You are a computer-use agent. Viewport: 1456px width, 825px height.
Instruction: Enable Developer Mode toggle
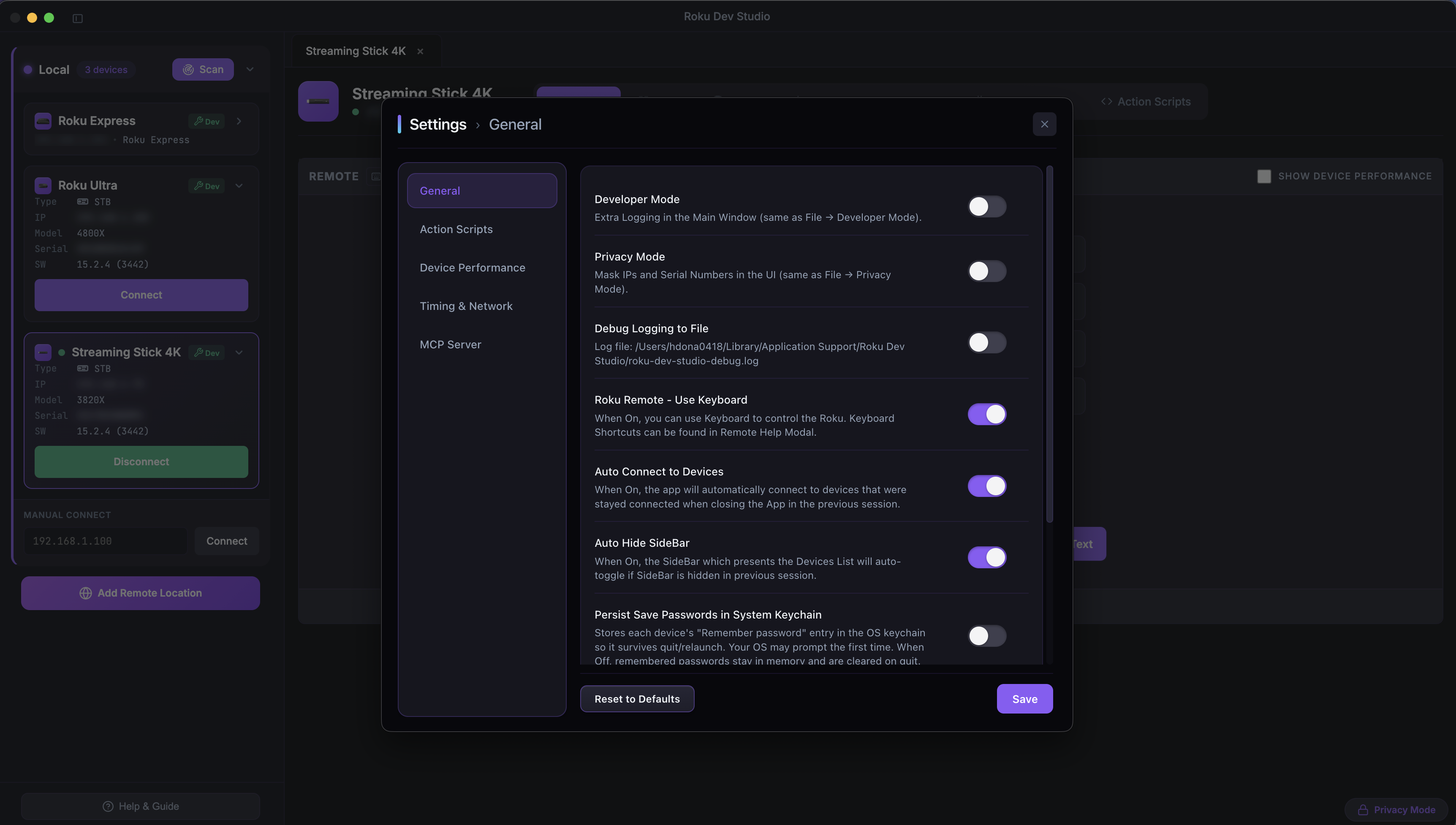[987, 207]
